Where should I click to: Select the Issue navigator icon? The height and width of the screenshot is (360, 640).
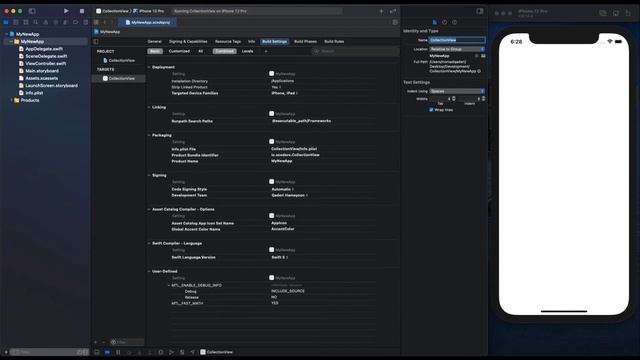click(46, 22)
